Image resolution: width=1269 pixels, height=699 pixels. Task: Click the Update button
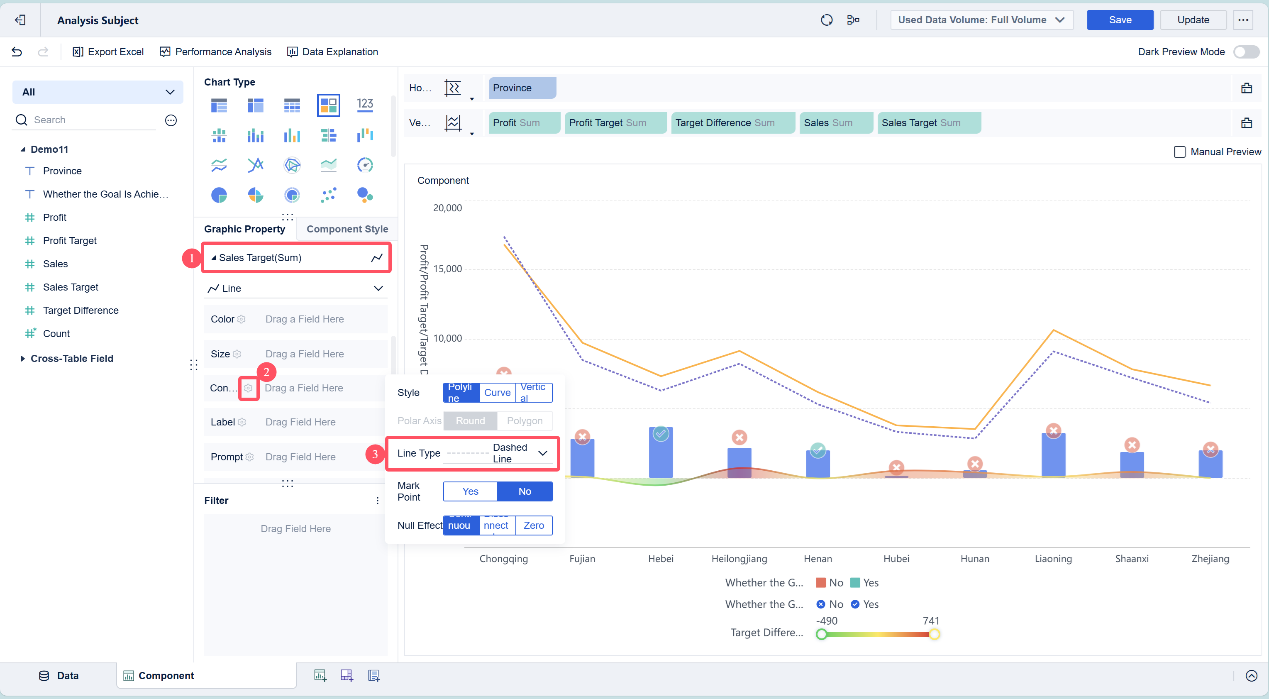pos(1193,20)
